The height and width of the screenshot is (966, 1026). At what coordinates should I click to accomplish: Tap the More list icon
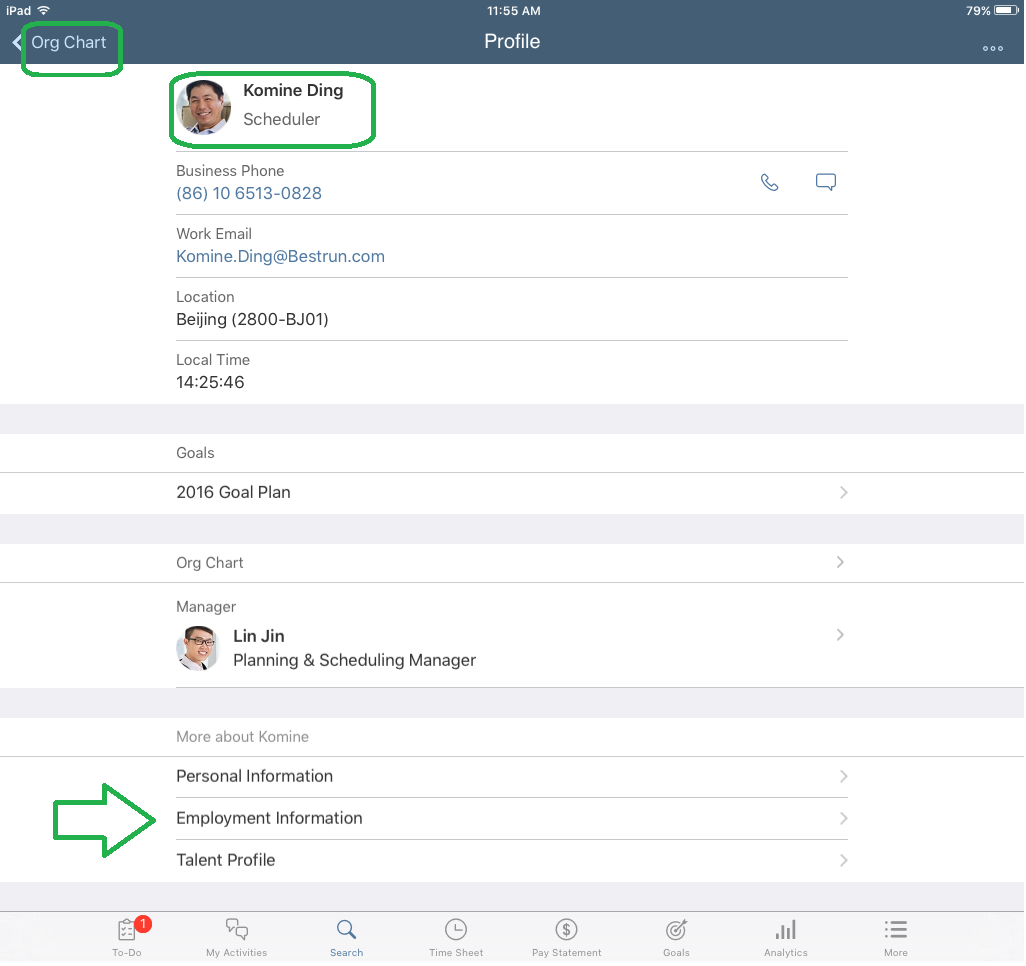(x=896, y=929)
